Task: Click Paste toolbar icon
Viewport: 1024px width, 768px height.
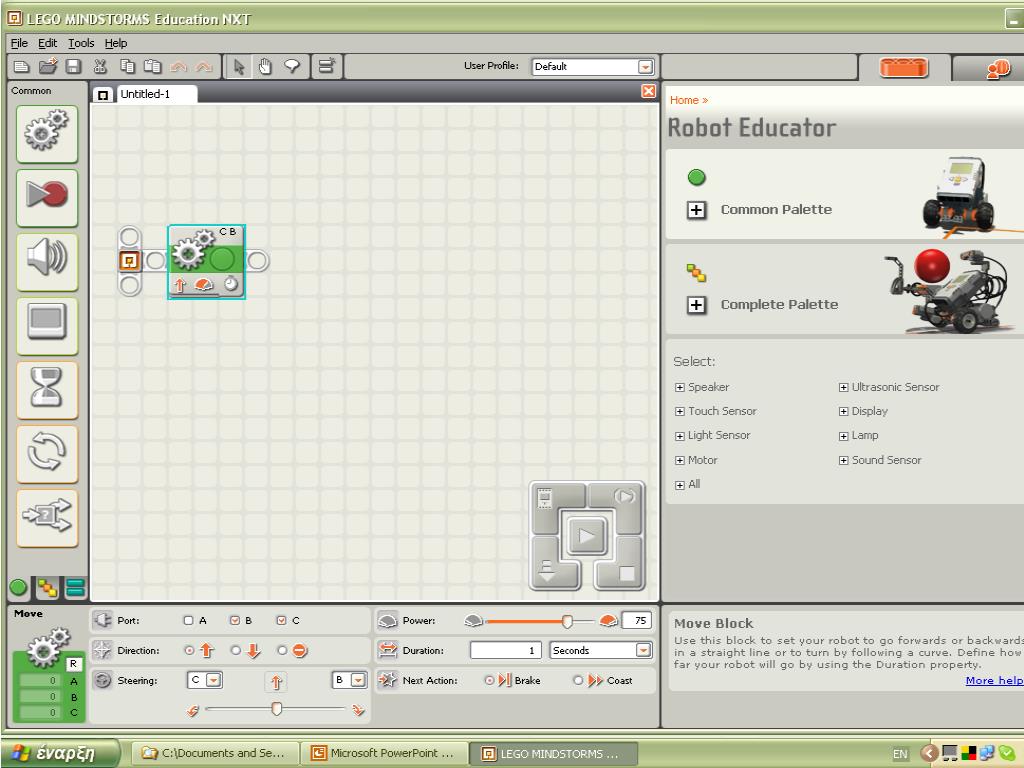Action: 153,67
